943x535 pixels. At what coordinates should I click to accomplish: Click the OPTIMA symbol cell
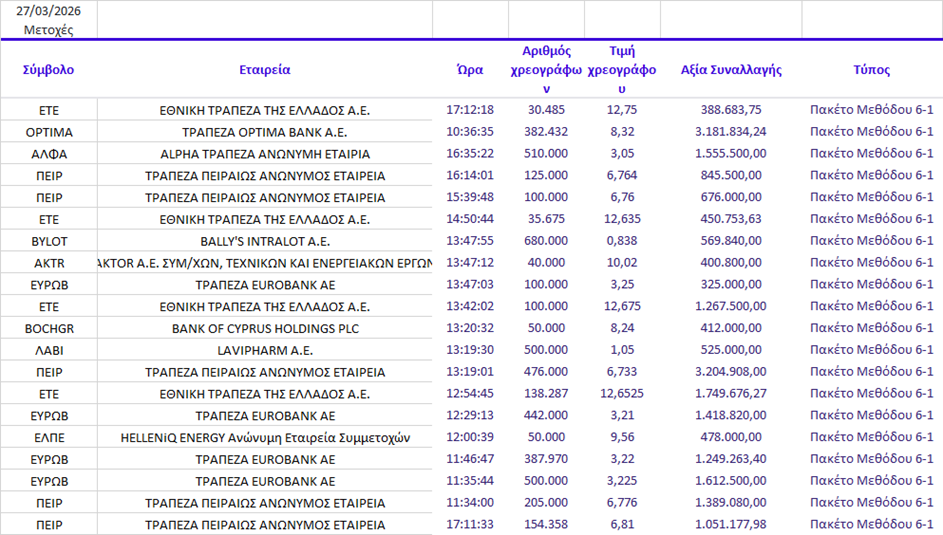49,132
